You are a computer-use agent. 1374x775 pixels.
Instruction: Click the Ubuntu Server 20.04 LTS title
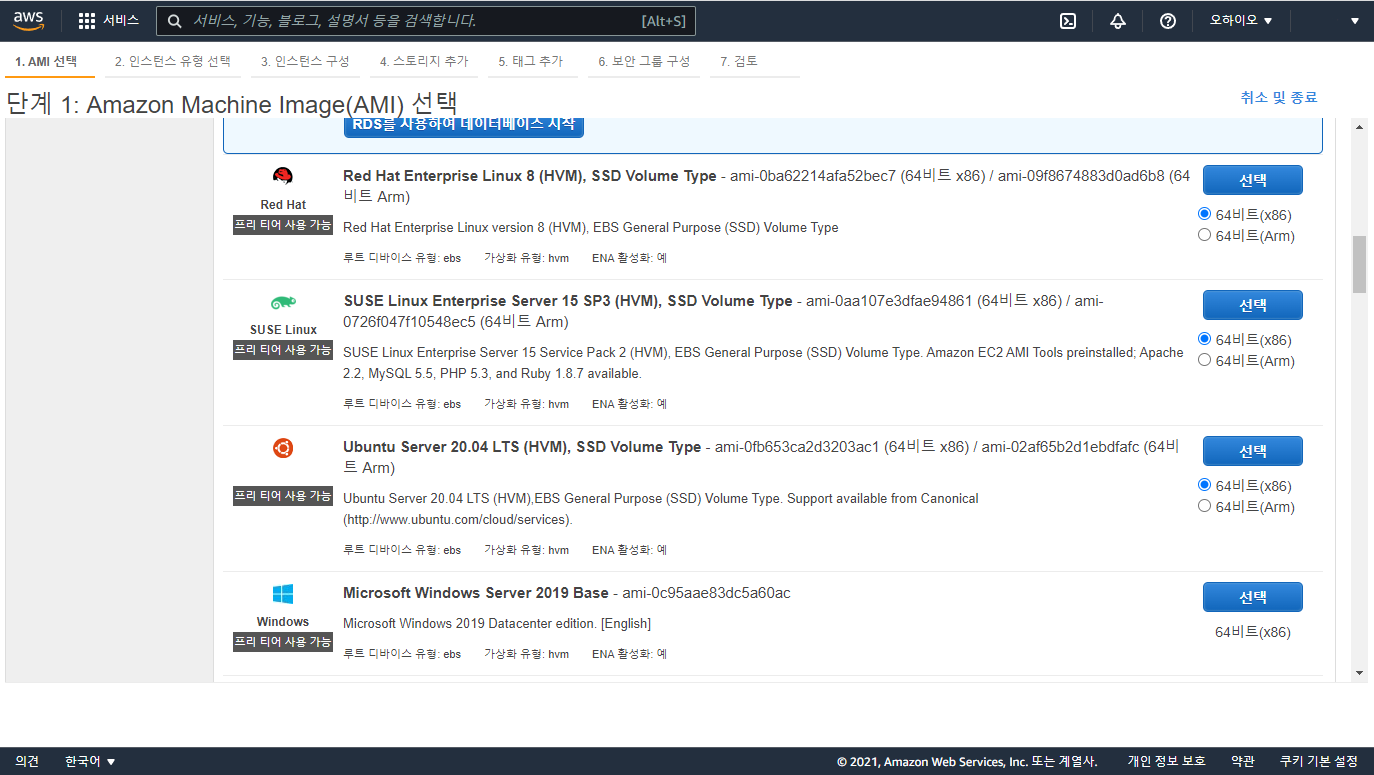coord(522,447)
